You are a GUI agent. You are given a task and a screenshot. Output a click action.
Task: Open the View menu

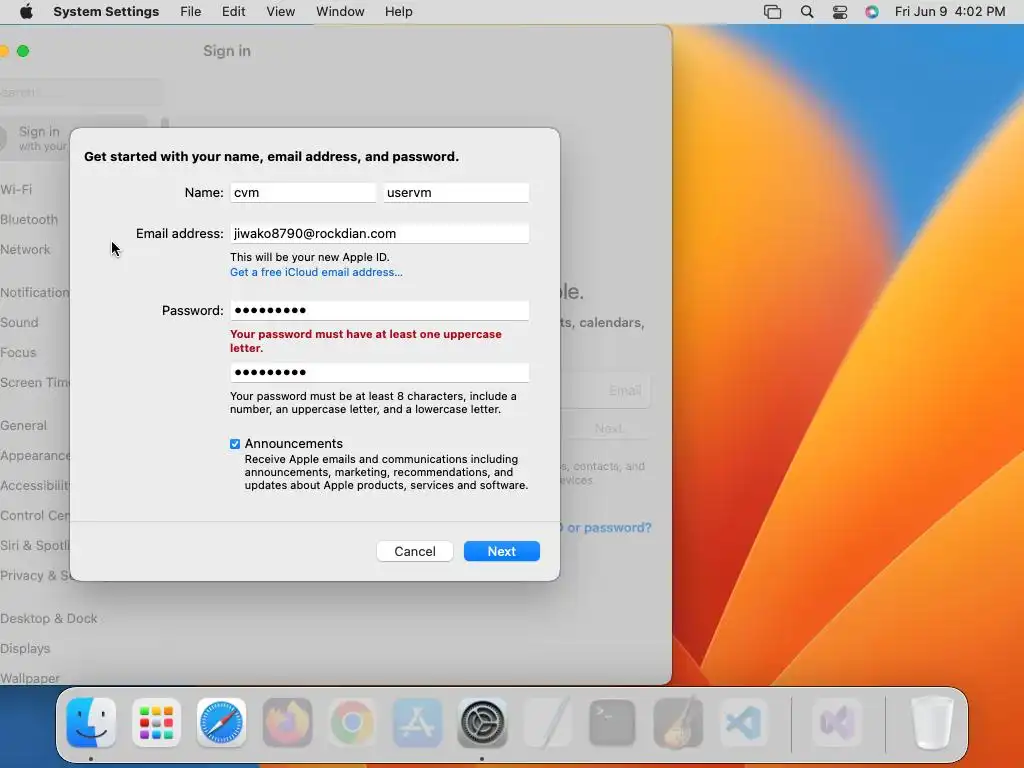[x=281, y=12]
